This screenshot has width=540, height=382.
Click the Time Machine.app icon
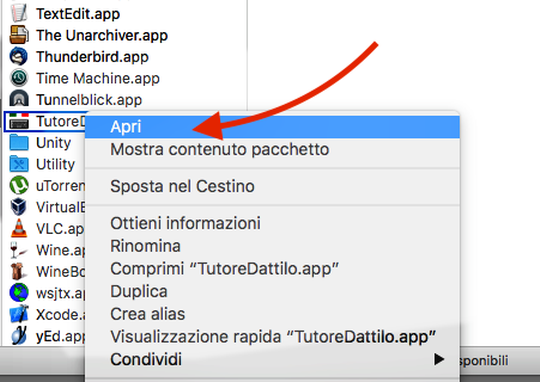pos(19,78)
